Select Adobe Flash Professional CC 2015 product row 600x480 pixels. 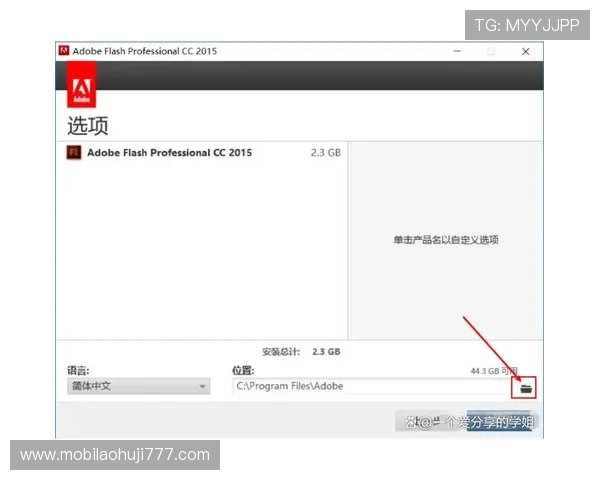point(203,152)
